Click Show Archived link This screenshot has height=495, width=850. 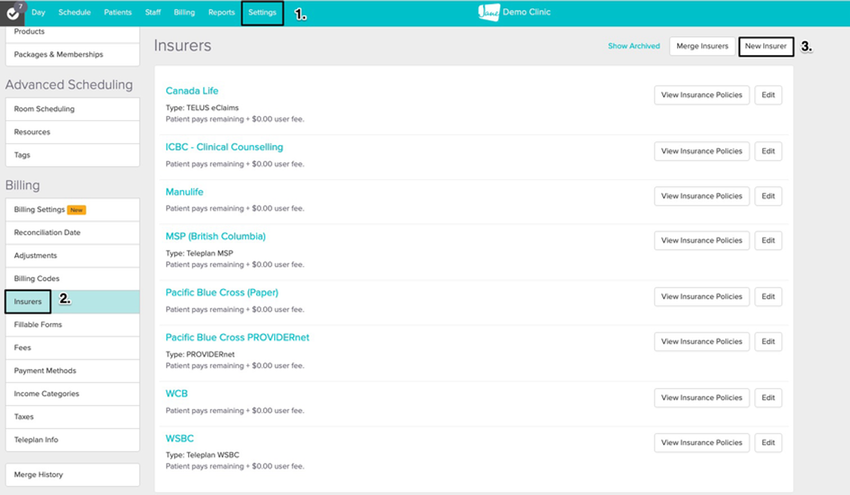634,46
